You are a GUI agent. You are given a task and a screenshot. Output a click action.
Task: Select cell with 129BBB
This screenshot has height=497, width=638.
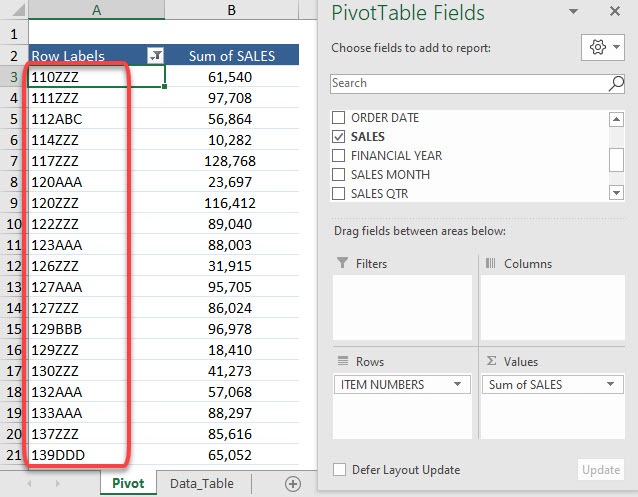96,329
